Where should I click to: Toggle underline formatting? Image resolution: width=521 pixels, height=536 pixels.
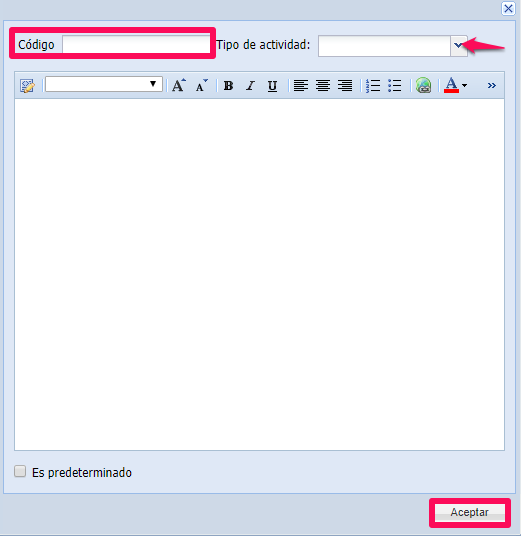[x=272, y=85]
